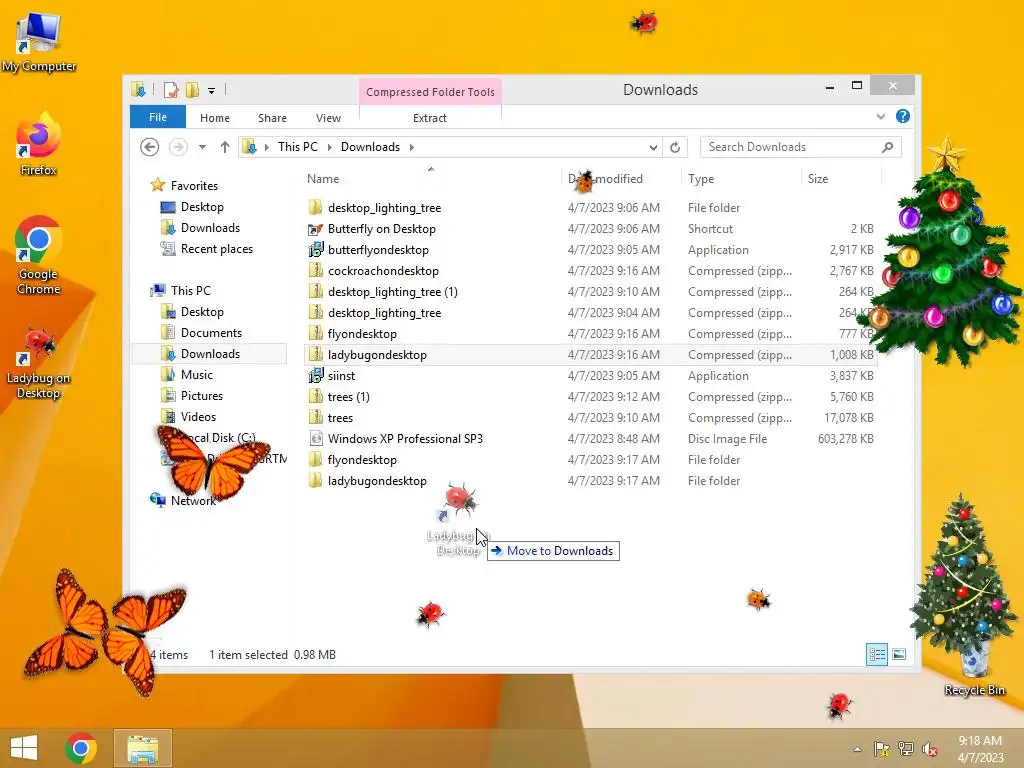The image size is (1024, 768).
Task: Open Music in navigation pane
Action: coord(197,375)
